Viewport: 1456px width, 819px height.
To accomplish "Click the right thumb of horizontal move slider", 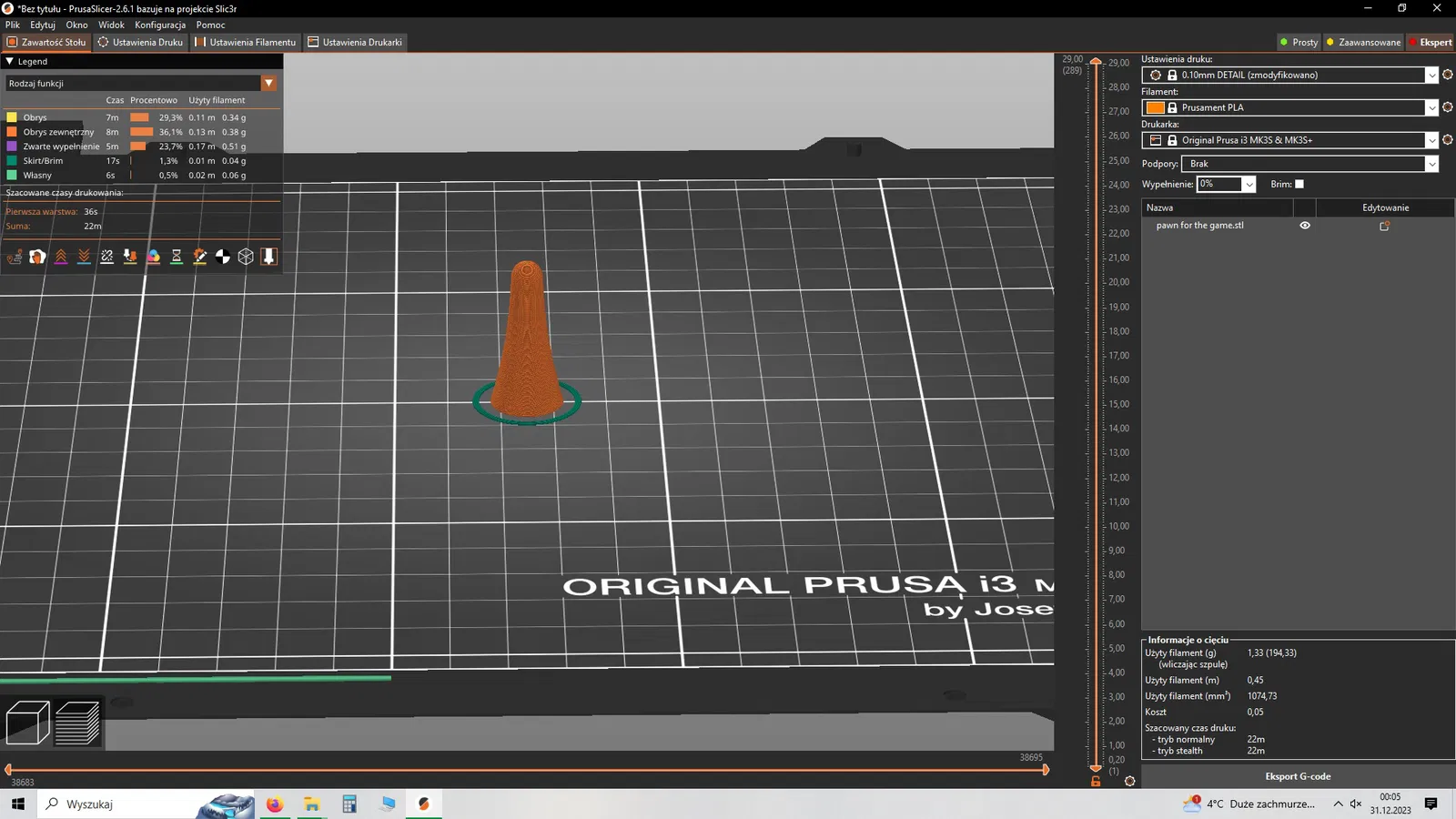I will pos(1046,770).
